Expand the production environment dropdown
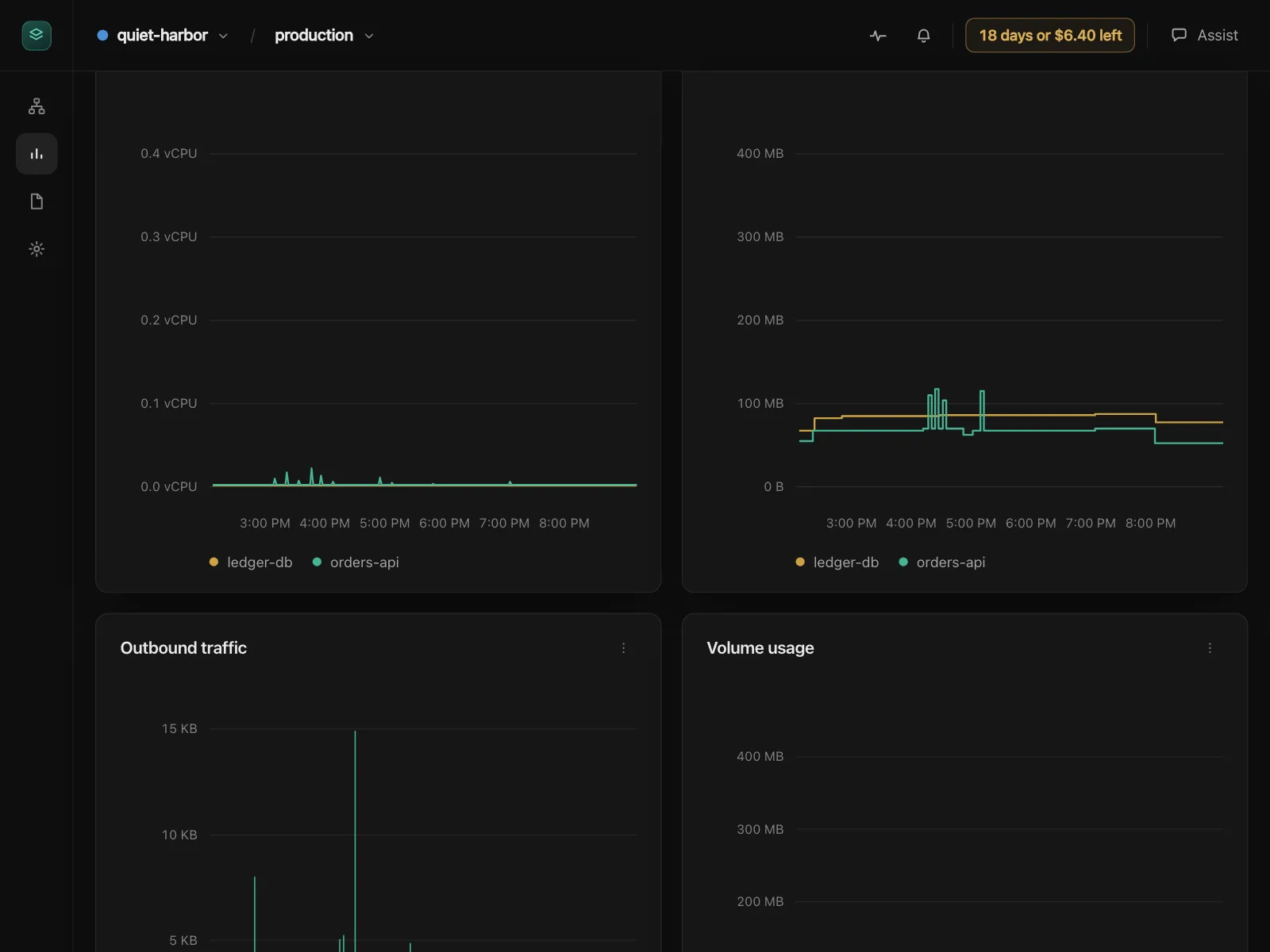This screenshot has height=952, width=1270. (x=324, y=36)
